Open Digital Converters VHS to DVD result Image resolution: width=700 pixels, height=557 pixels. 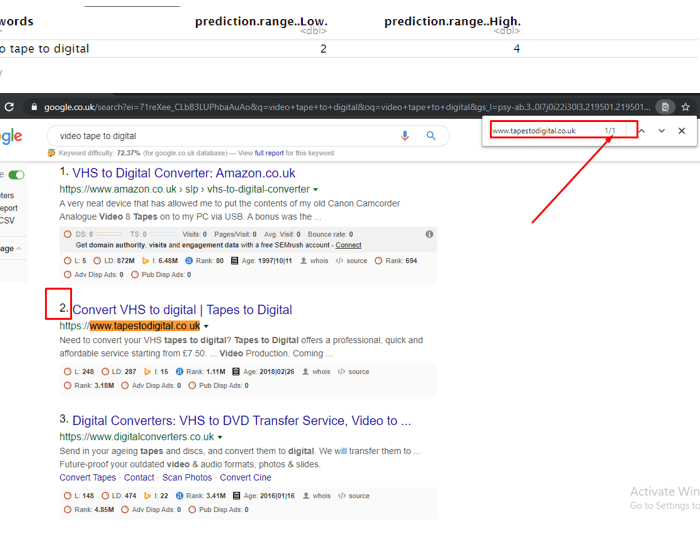pyautogui.click(x=242, y=420)
